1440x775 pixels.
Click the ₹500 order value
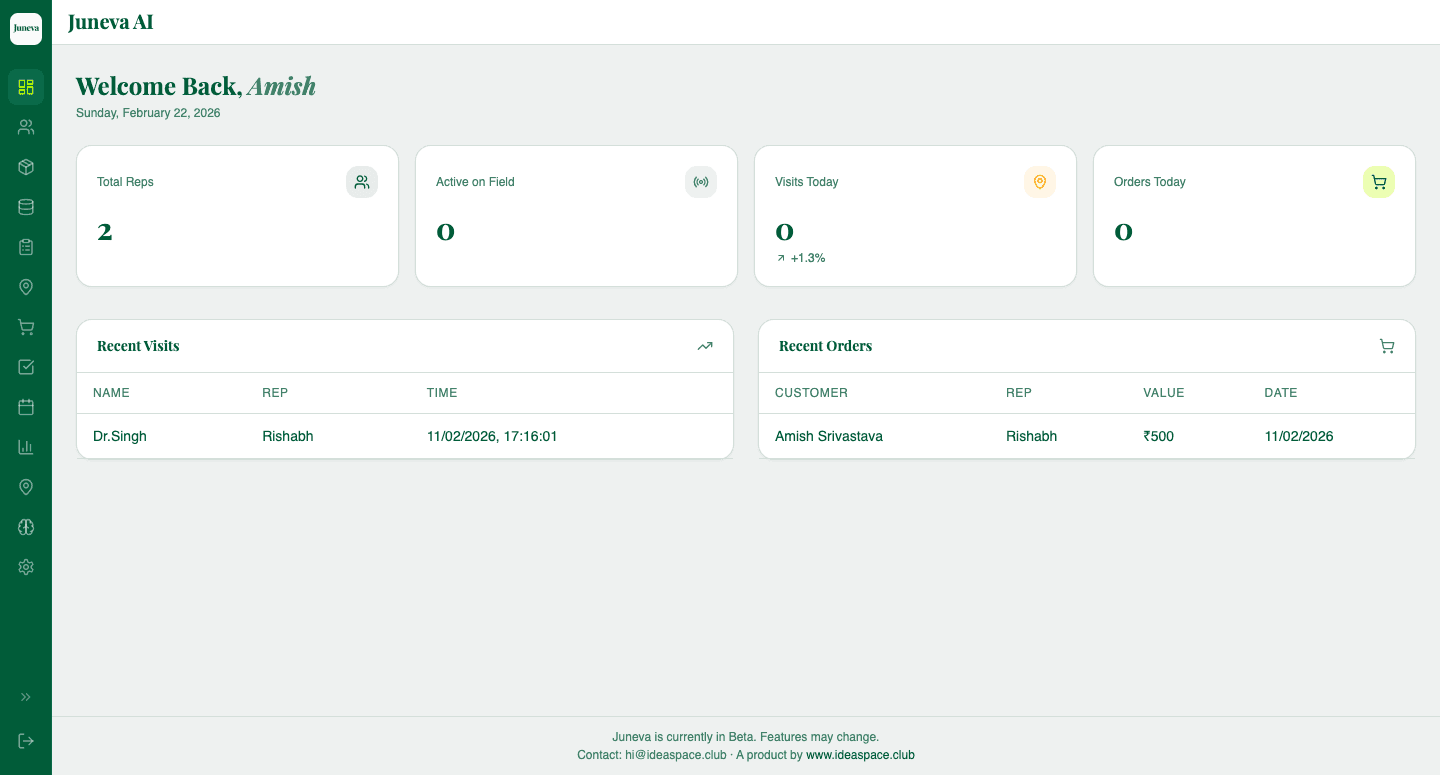[x=1159, y=436]
